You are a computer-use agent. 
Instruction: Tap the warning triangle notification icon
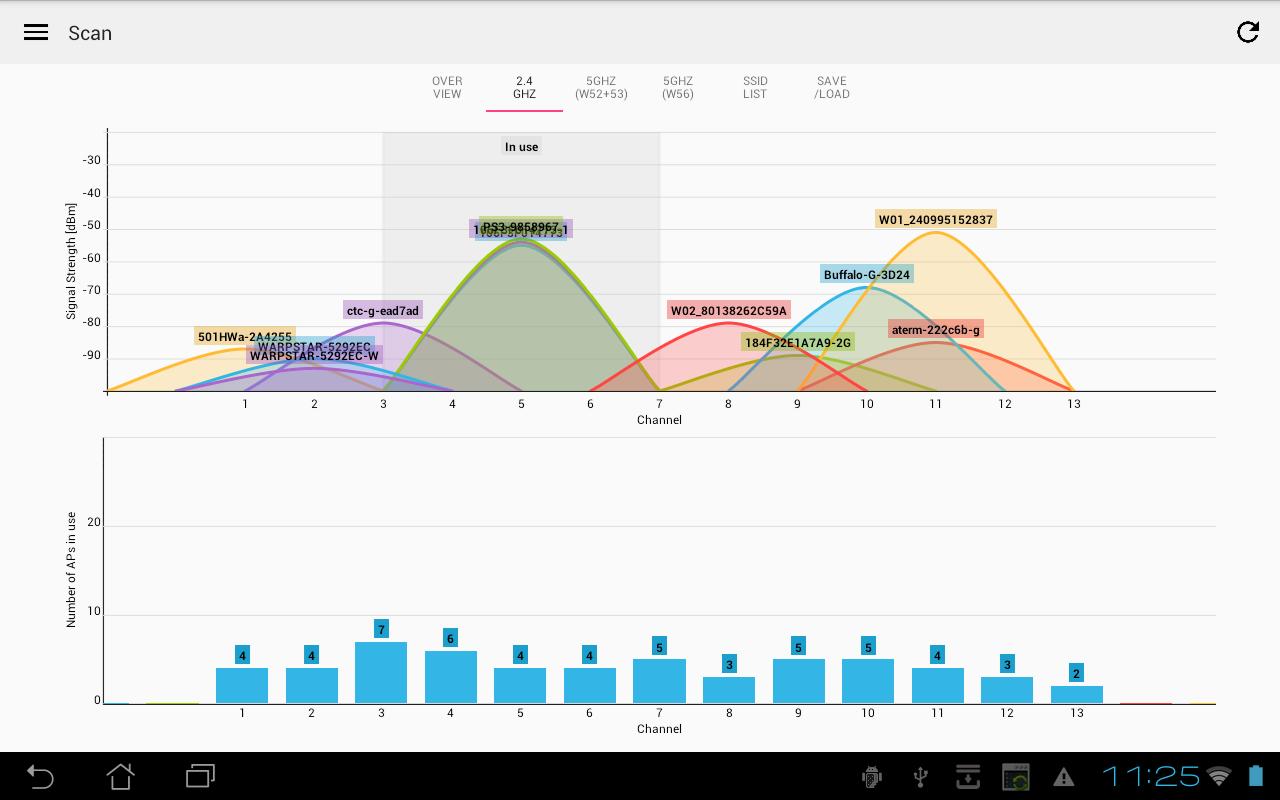pos(1063,777)
